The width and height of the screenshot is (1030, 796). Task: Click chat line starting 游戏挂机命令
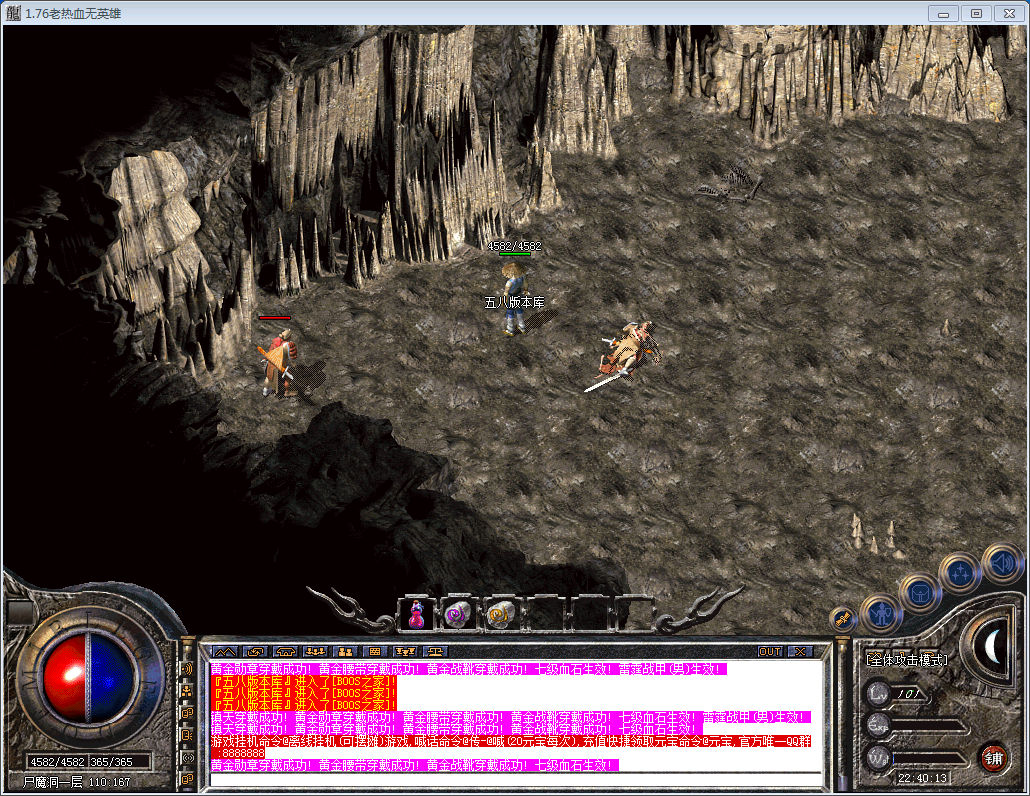point(510,741)
